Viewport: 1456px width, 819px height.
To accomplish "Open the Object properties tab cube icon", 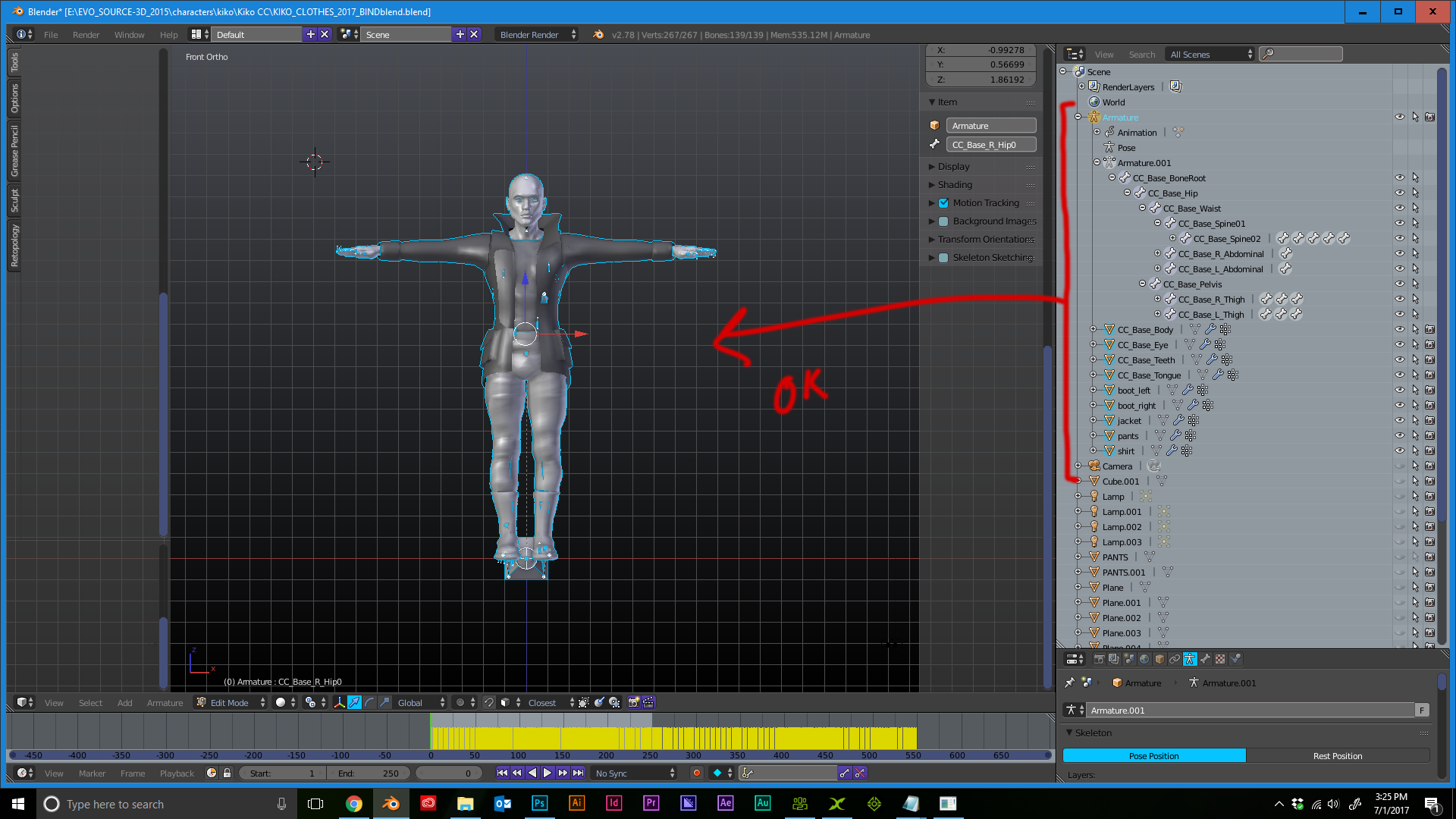I will coord(1159,659).
